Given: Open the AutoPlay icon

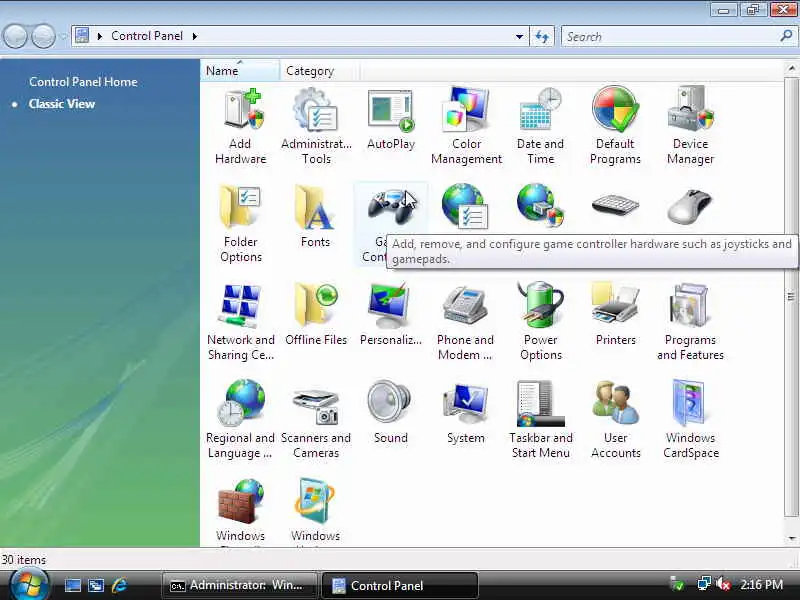Looking at the screenshot, I should (391, 110).
